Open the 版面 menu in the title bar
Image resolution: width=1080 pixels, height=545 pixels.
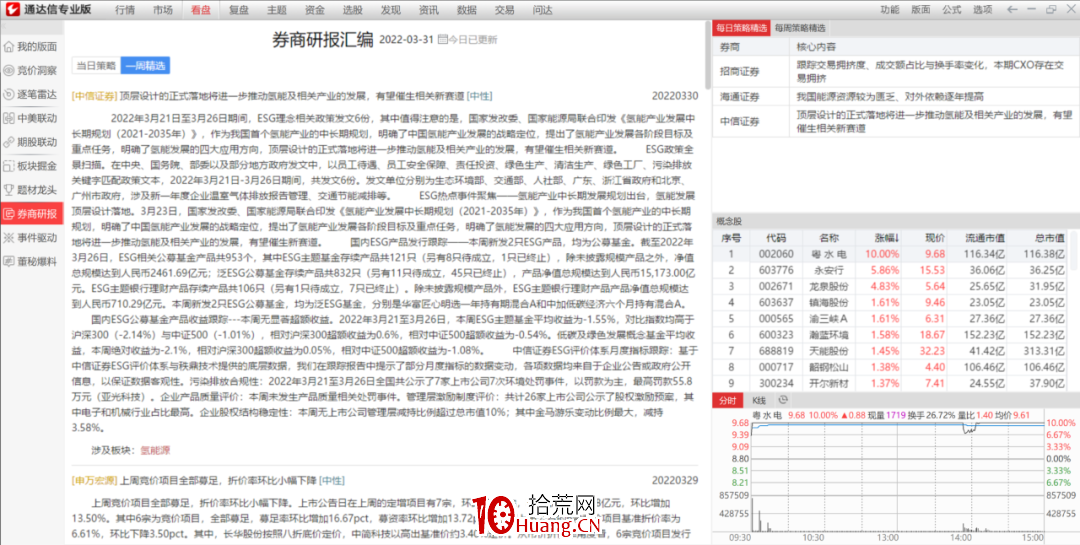tap(921, 10)
